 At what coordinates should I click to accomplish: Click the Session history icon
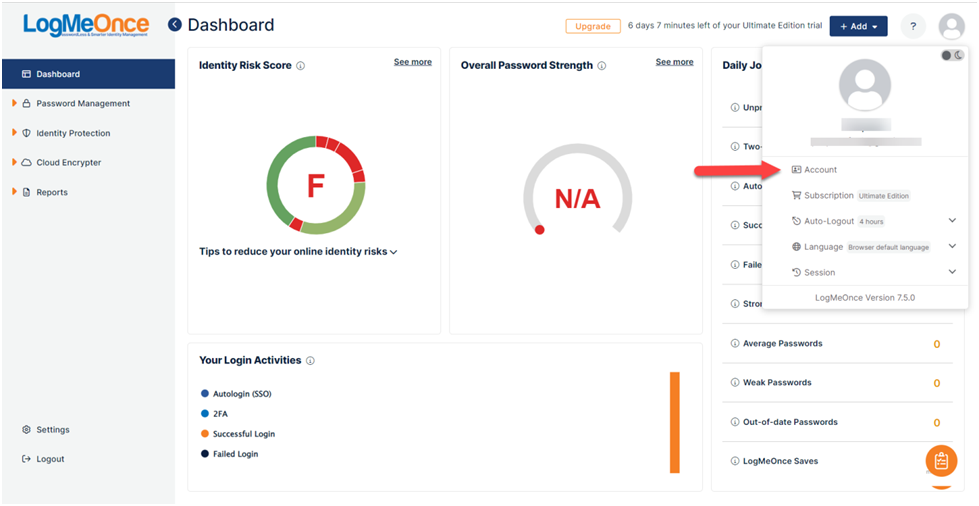click(796, 272)
